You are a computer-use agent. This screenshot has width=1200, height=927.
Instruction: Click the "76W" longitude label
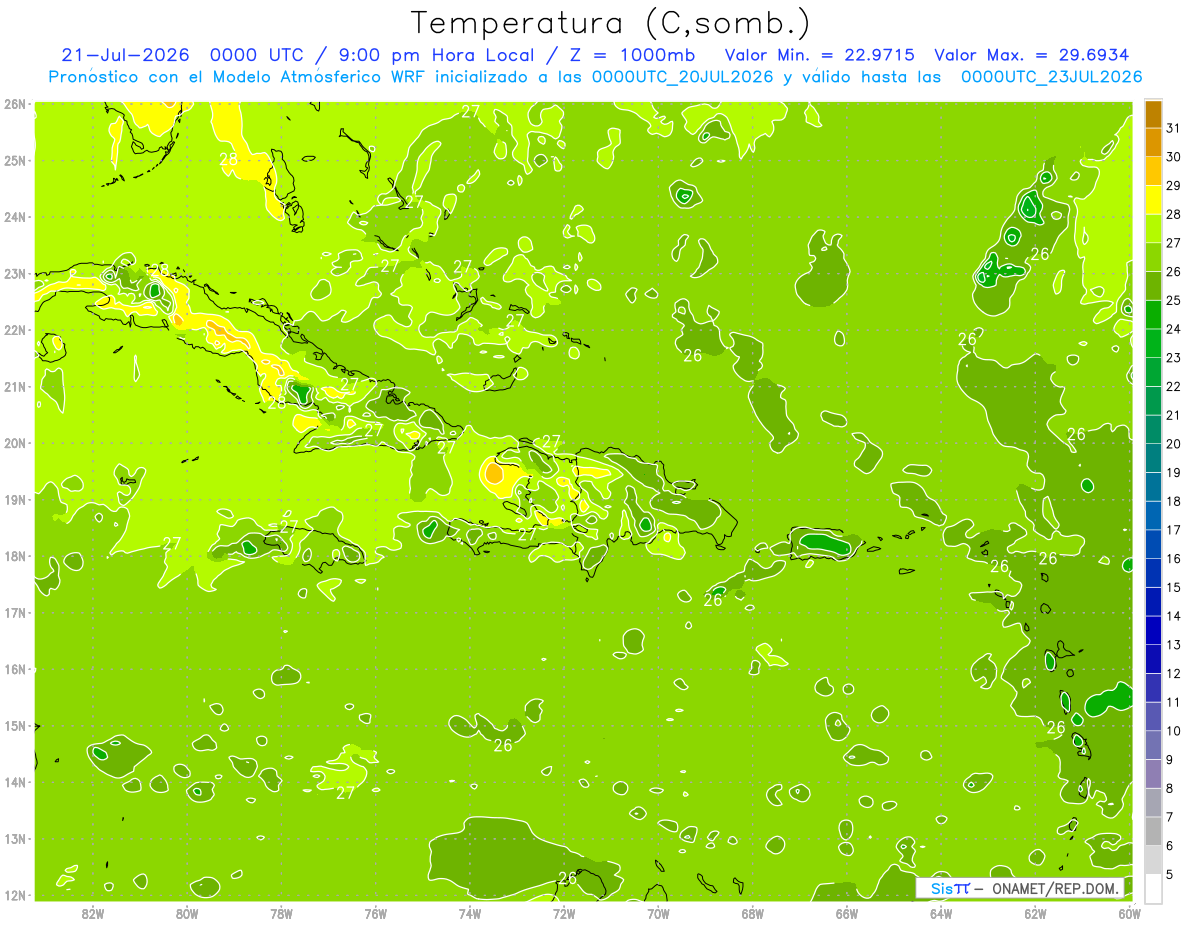(375, 913)
